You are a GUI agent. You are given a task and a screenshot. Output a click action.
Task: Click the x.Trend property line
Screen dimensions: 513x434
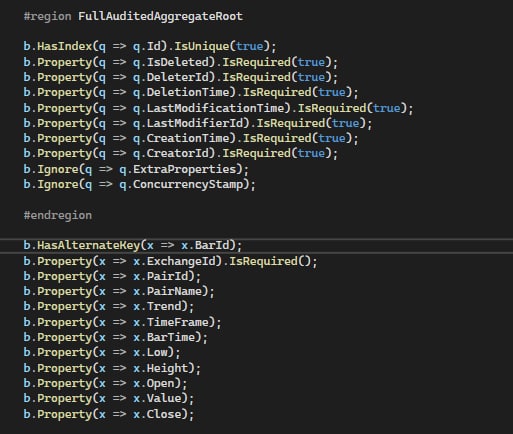(x=109, y=306)
